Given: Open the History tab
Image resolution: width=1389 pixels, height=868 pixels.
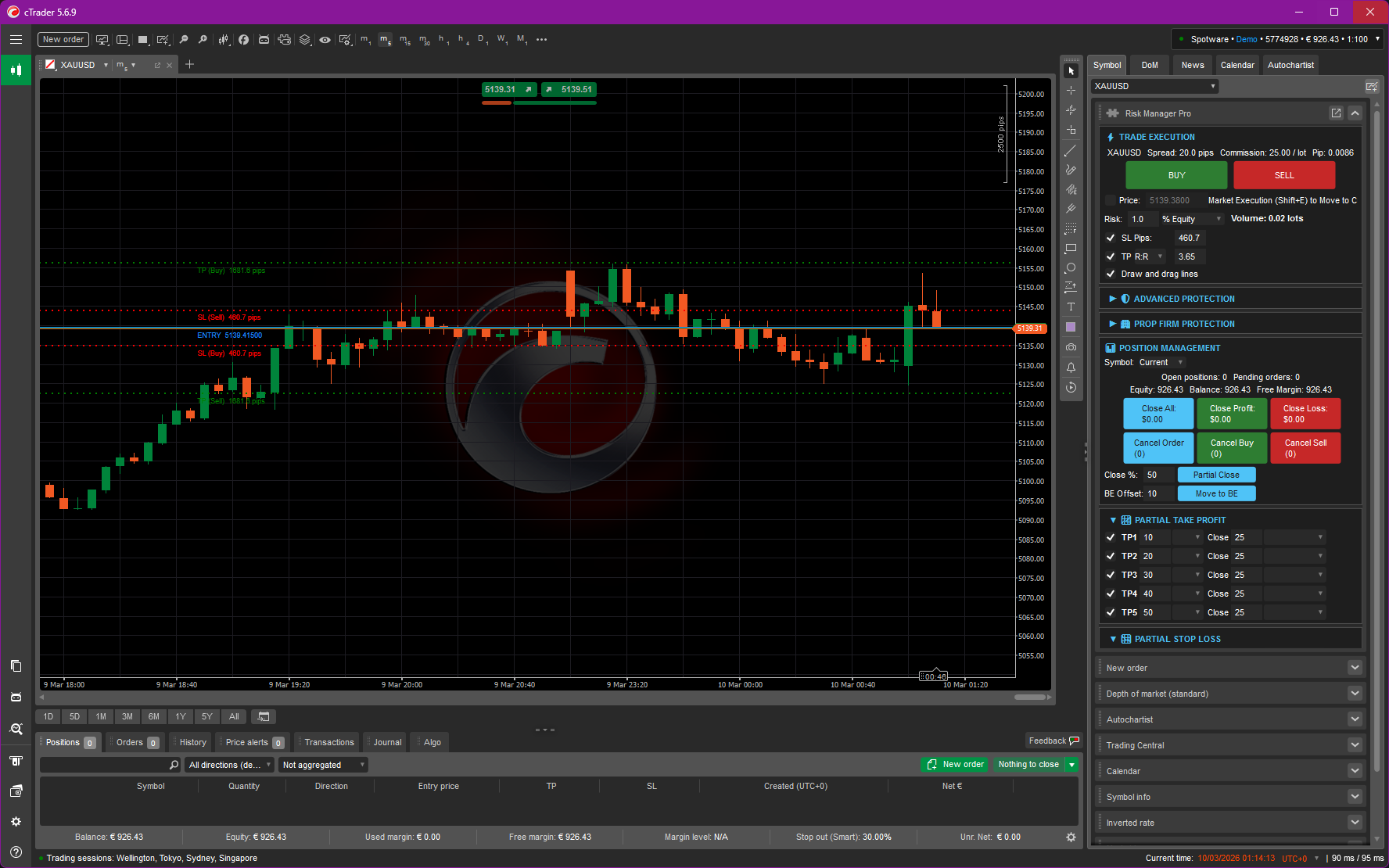Looking at the screenshot, I should (190, 742).
